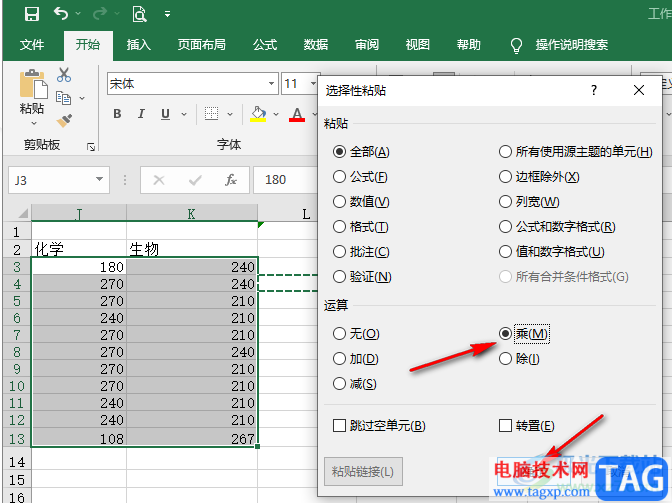This screenshot has height=503, width=672.
Task: Select the Values (数值) paste option
Action: (x=361, y=201)
